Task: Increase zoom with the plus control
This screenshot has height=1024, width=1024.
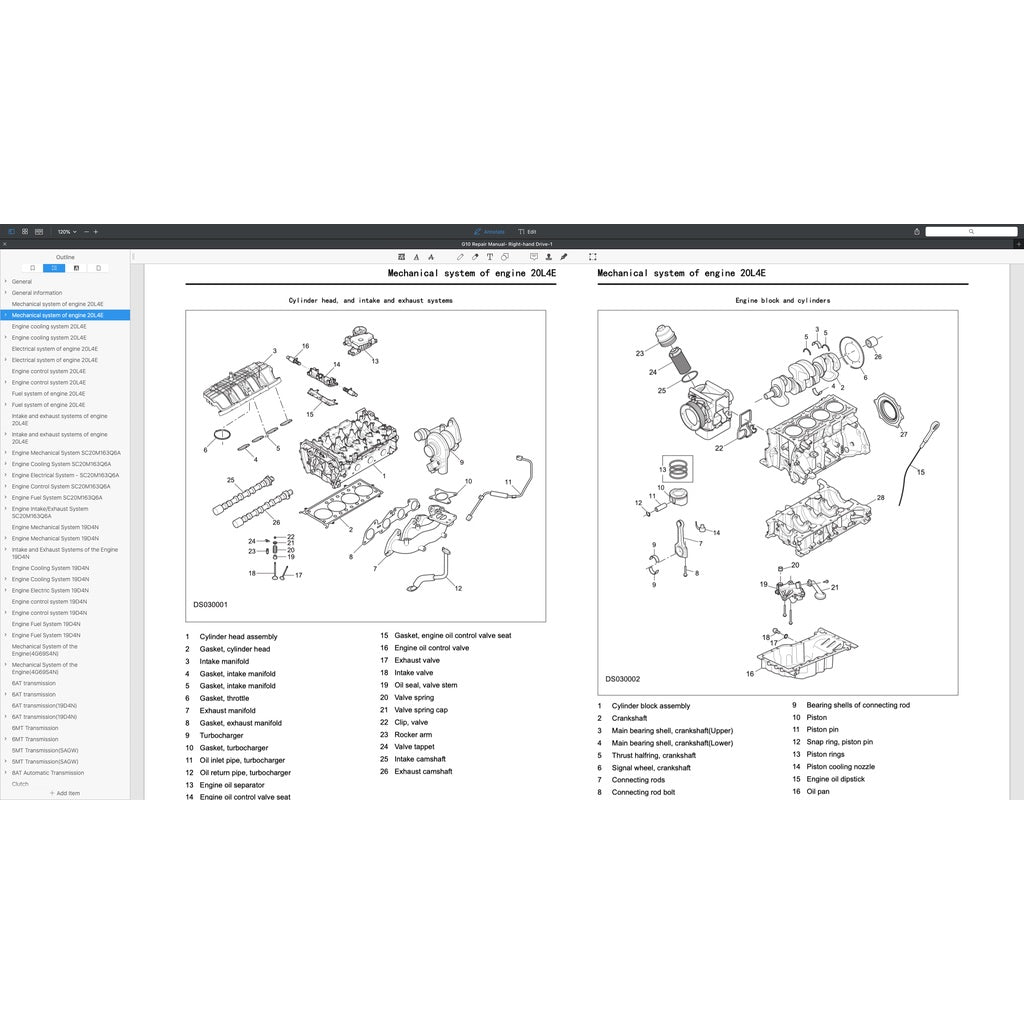Action: pos(95,231)
